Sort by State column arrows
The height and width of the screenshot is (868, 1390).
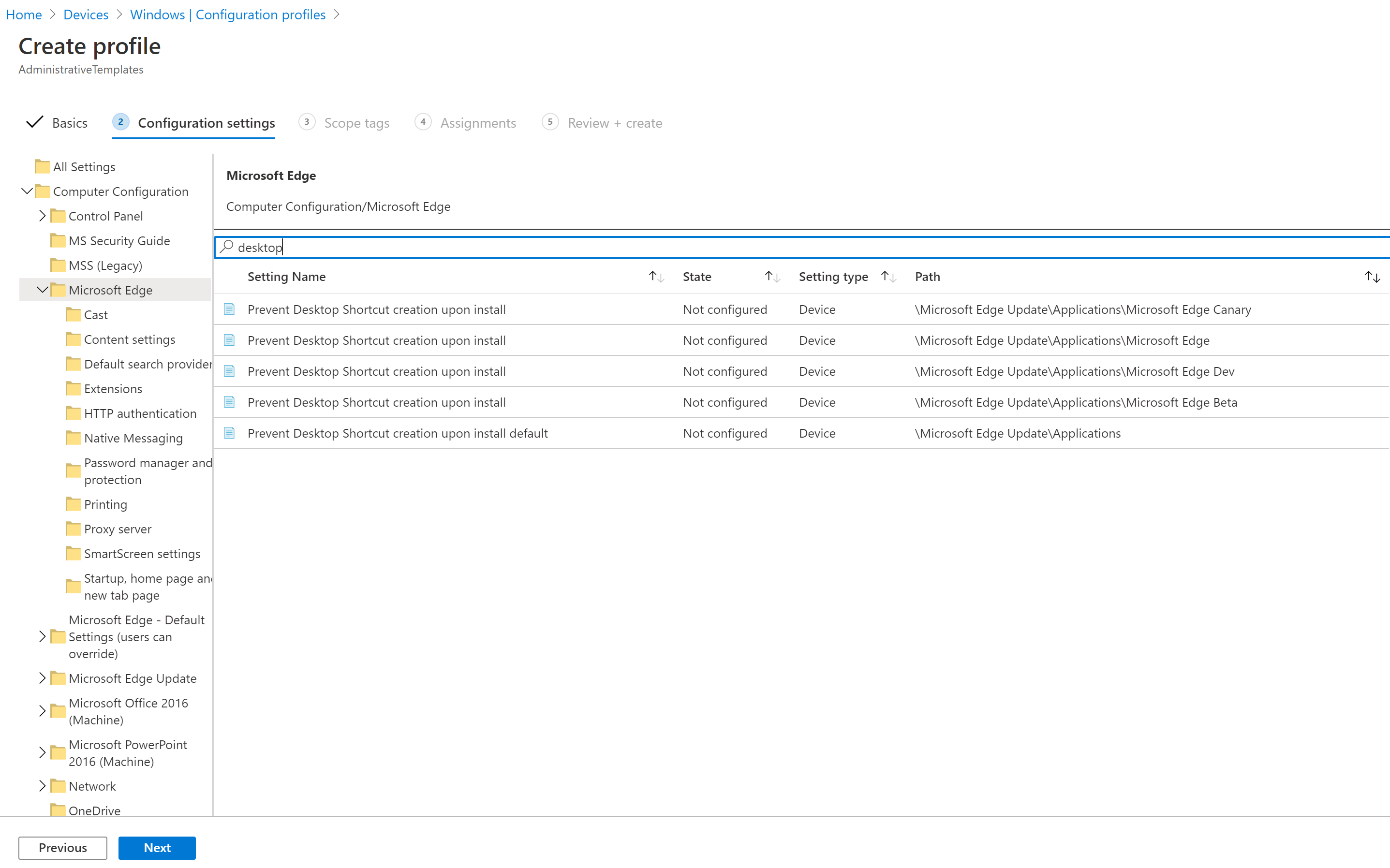point(772,277)
